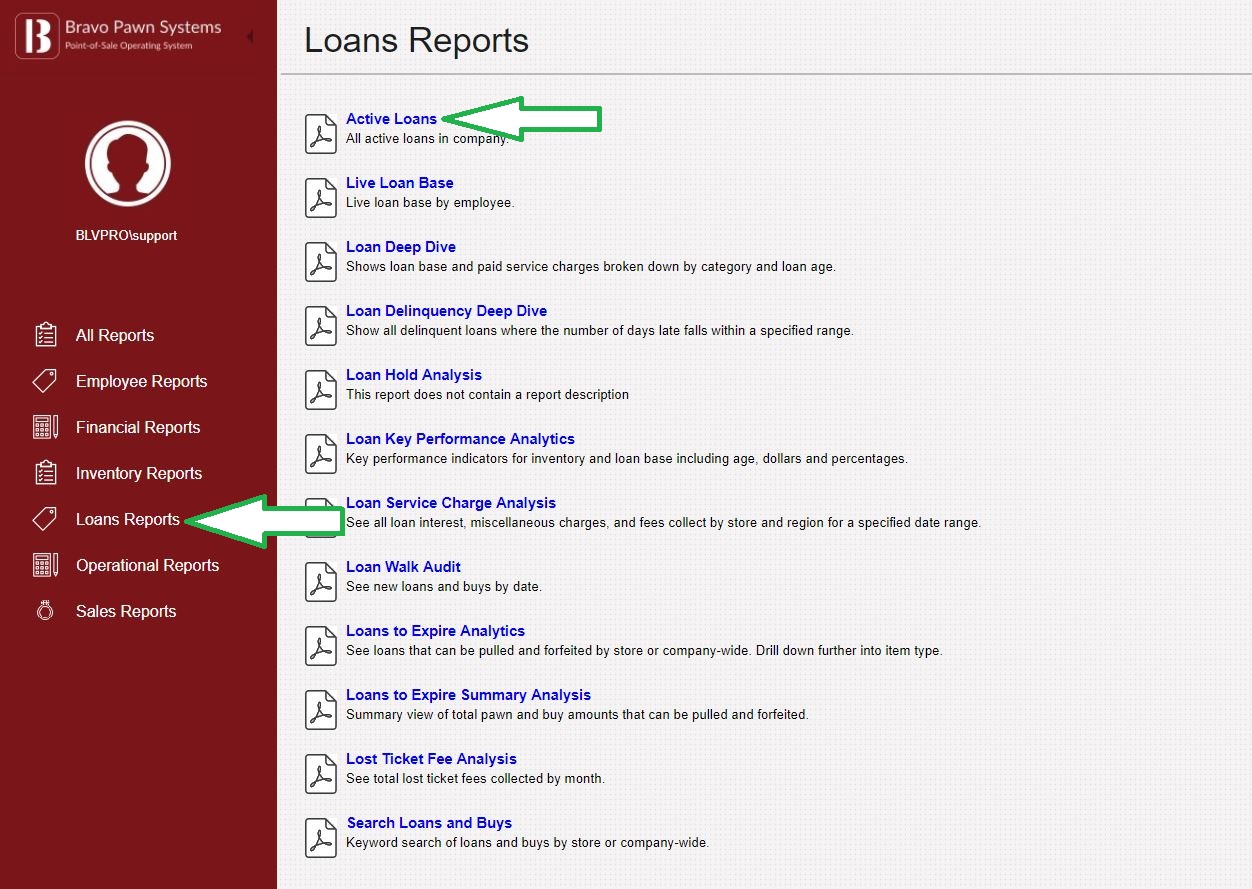
Task: Click the calculator icon next to Operational Reports
Action: (x=45, y=565)
